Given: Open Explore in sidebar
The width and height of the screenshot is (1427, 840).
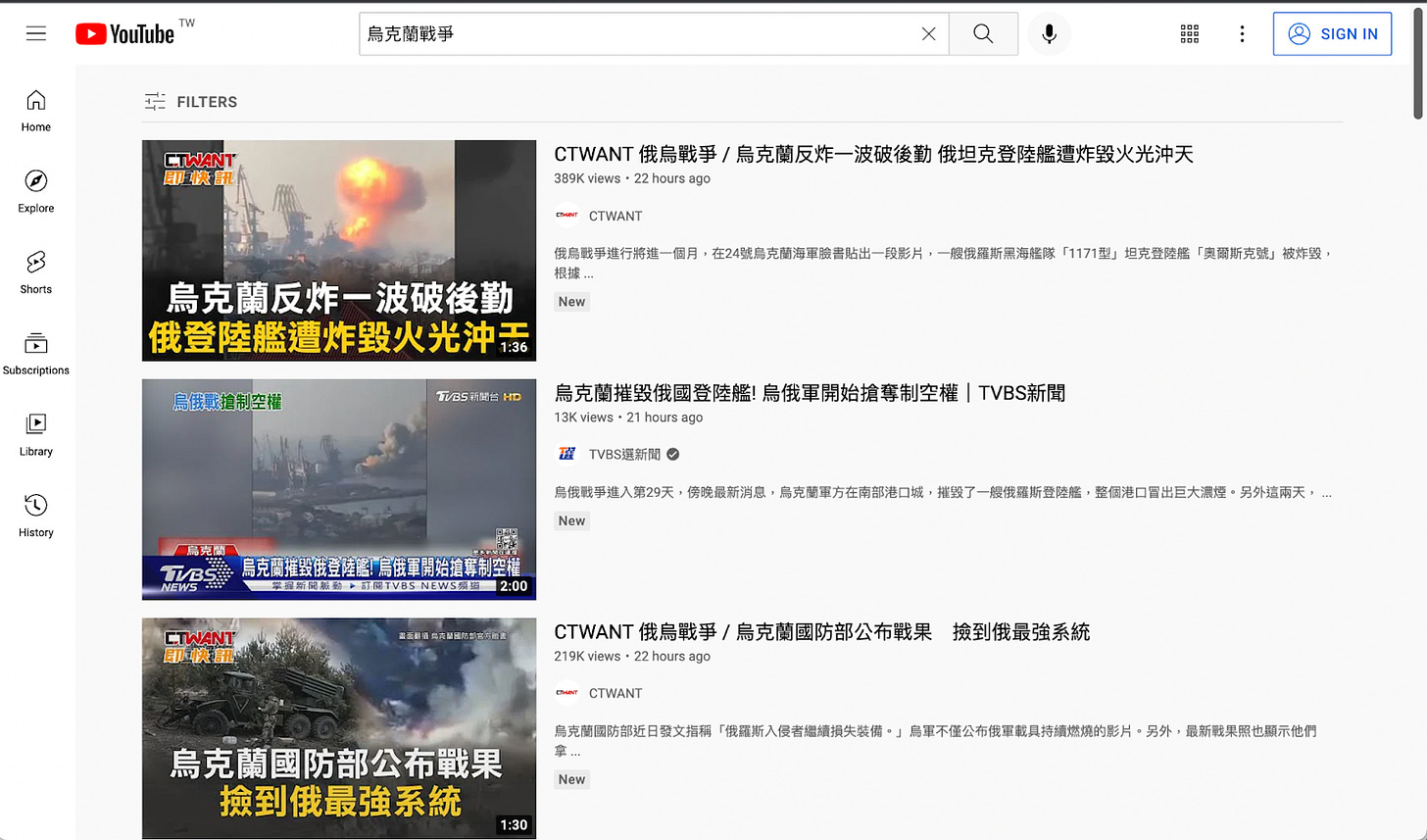Looking at the screenshot, I should (x=36, y=192).
